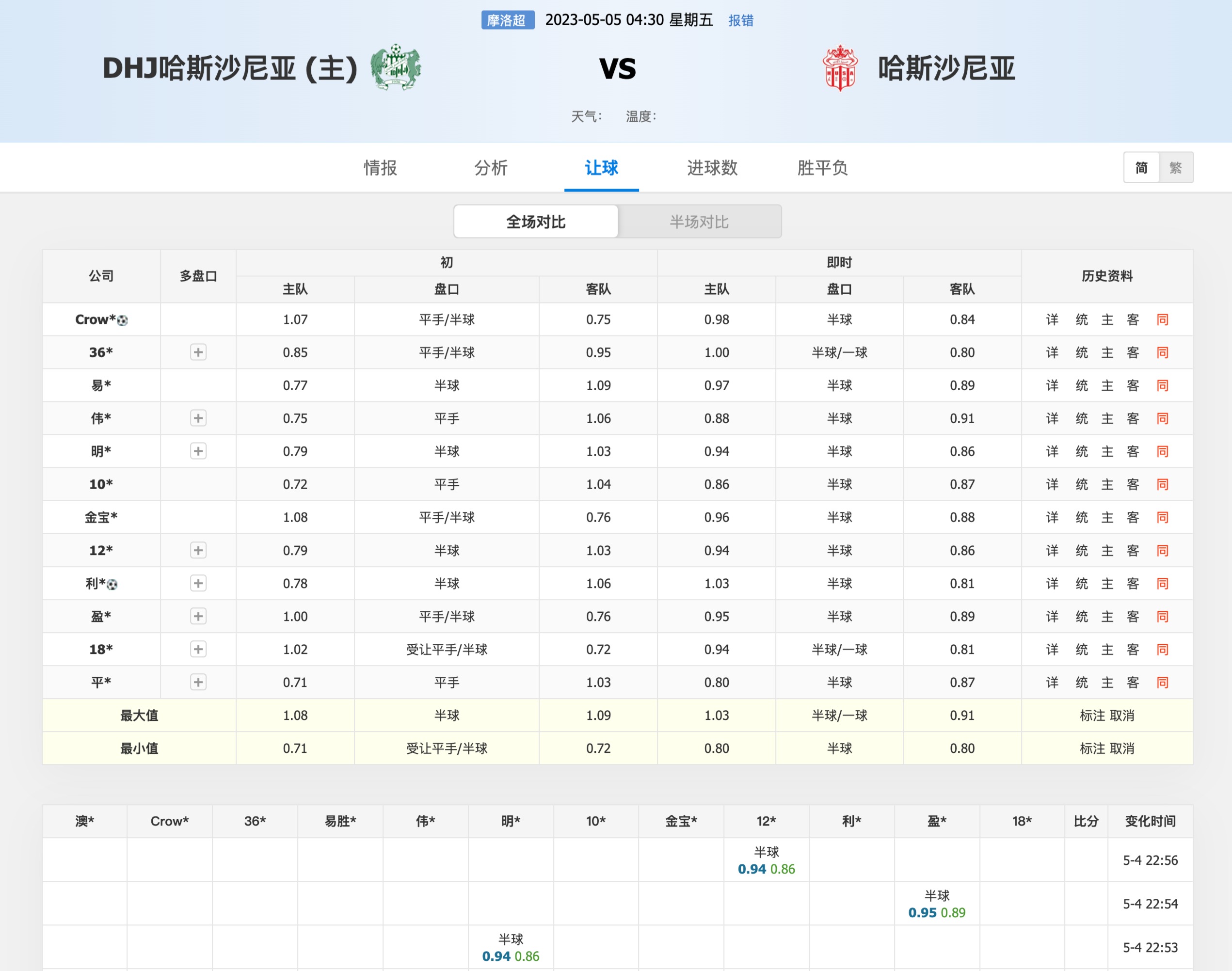Click company name Crow* in the table

coord(96,319)
